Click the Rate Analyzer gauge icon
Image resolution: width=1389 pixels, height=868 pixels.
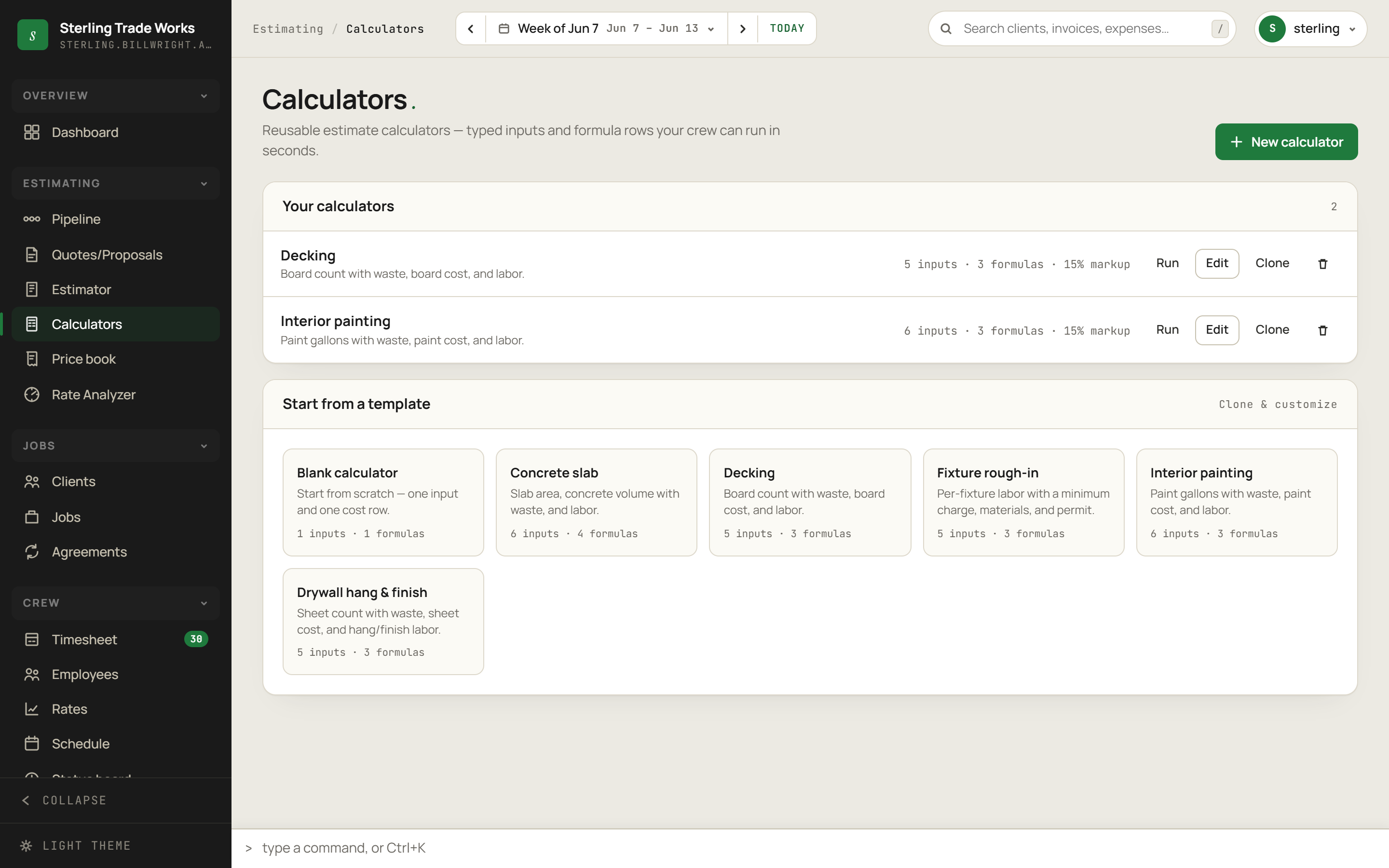pyautogui.click(x=31, y=395)
